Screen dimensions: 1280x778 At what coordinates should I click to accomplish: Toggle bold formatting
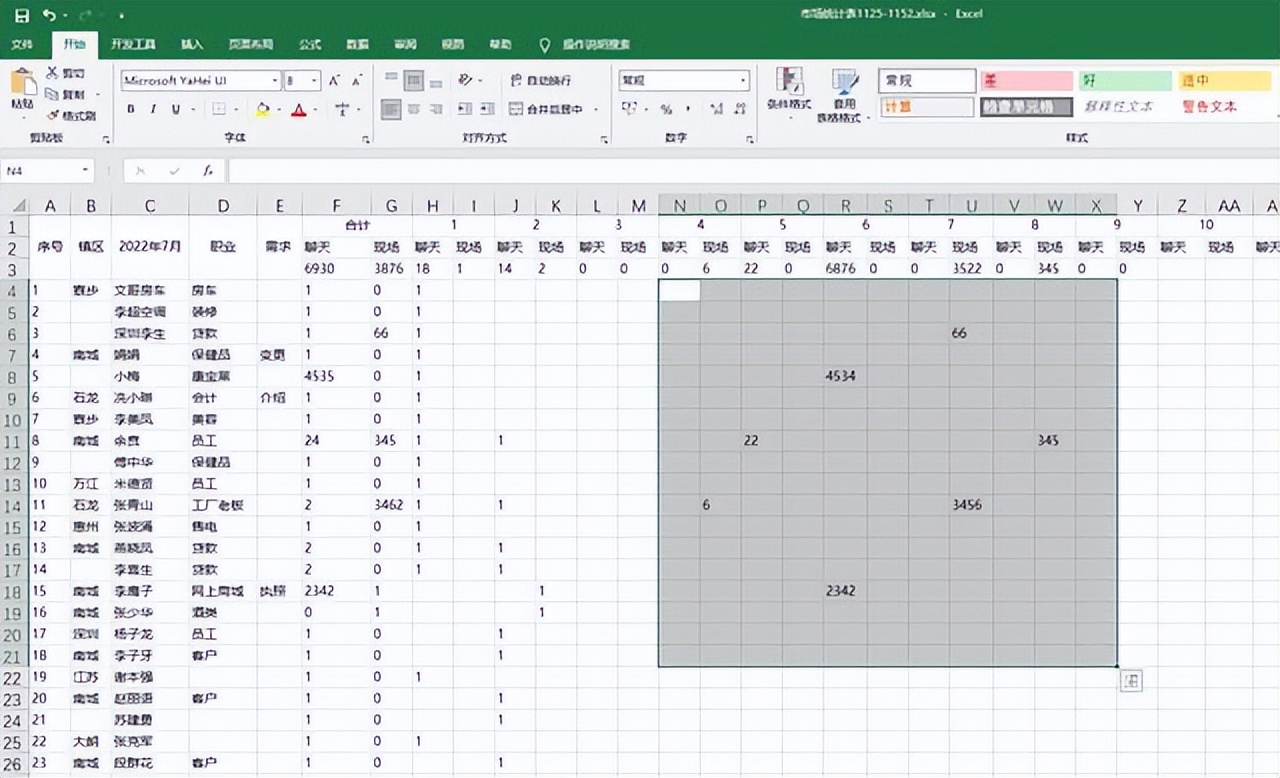pos(130,110)
